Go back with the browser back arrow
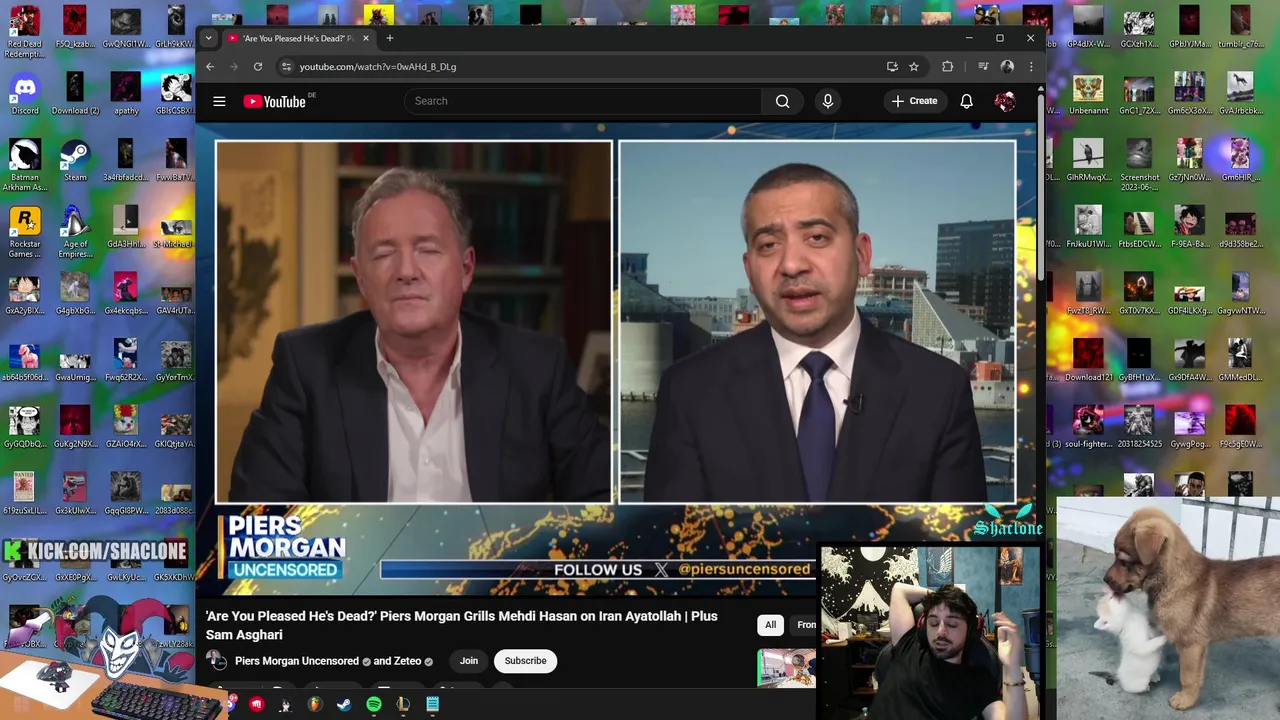 (x=210, y=67)
